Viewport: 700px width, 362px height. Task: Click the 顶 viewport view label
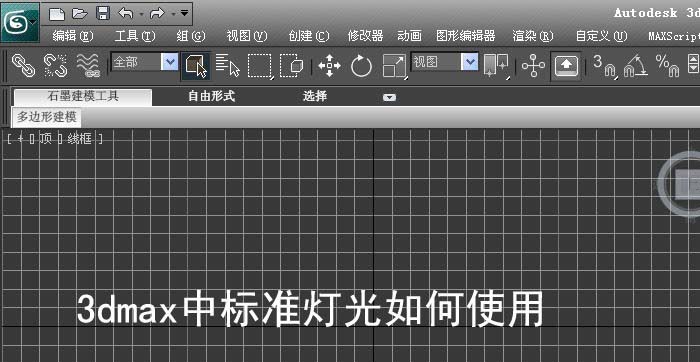pyautogui.click(x=46, y=139)
